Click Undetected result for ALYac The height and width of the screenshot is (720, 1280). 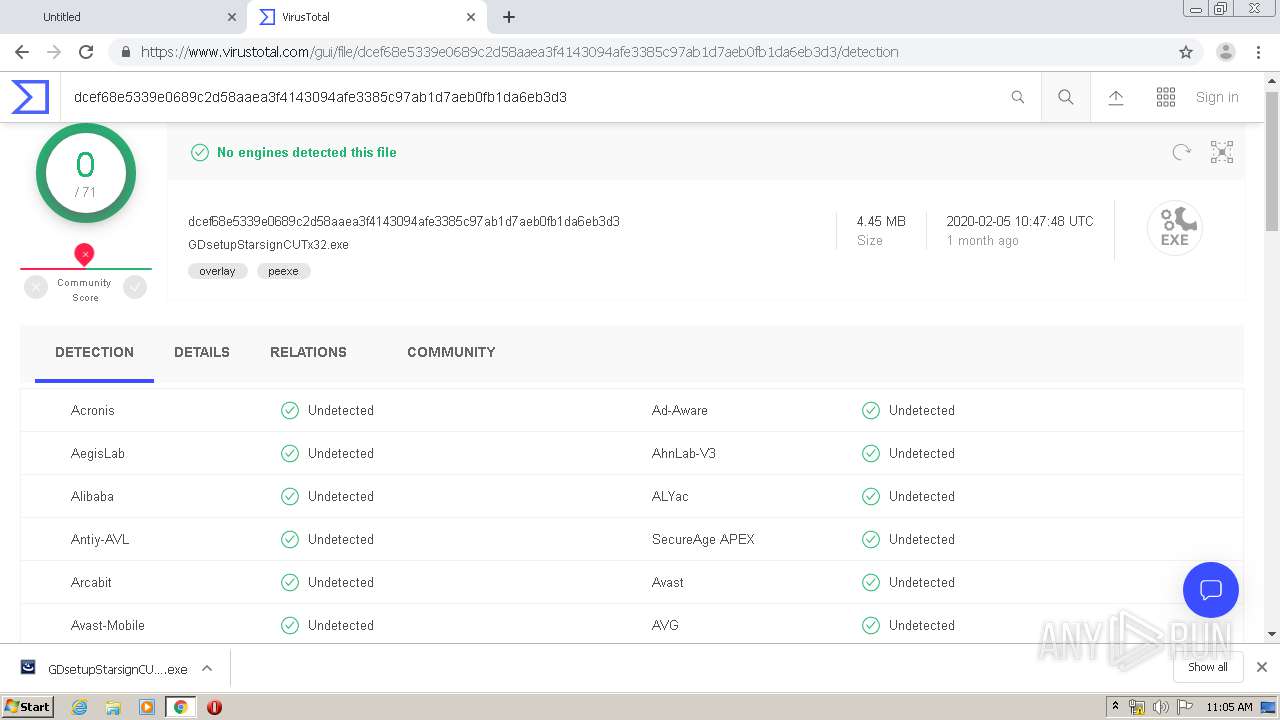pos(922,496)
